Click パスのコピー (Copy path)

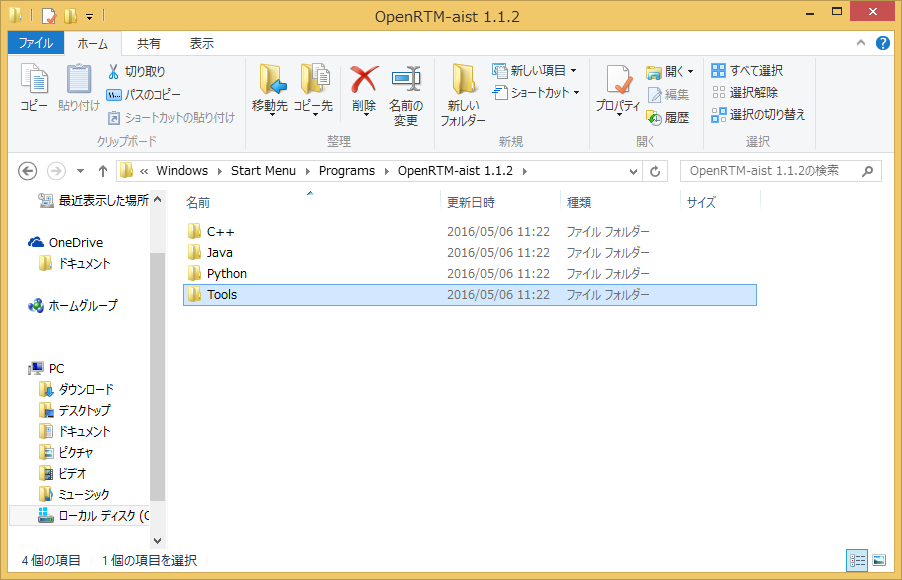pyautogui.click(x=143, y=94)
